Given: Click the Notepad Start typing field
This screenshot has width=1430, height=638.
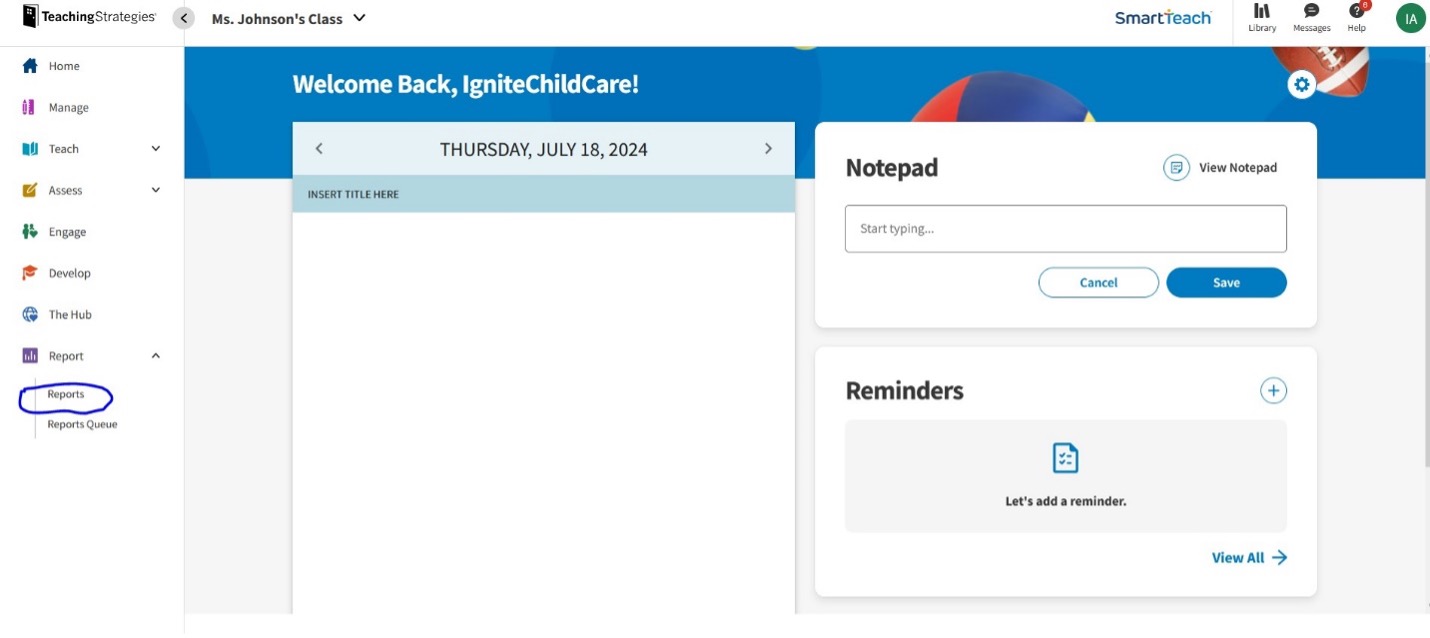Looking at the screenshot, I should click(1065, 229).
